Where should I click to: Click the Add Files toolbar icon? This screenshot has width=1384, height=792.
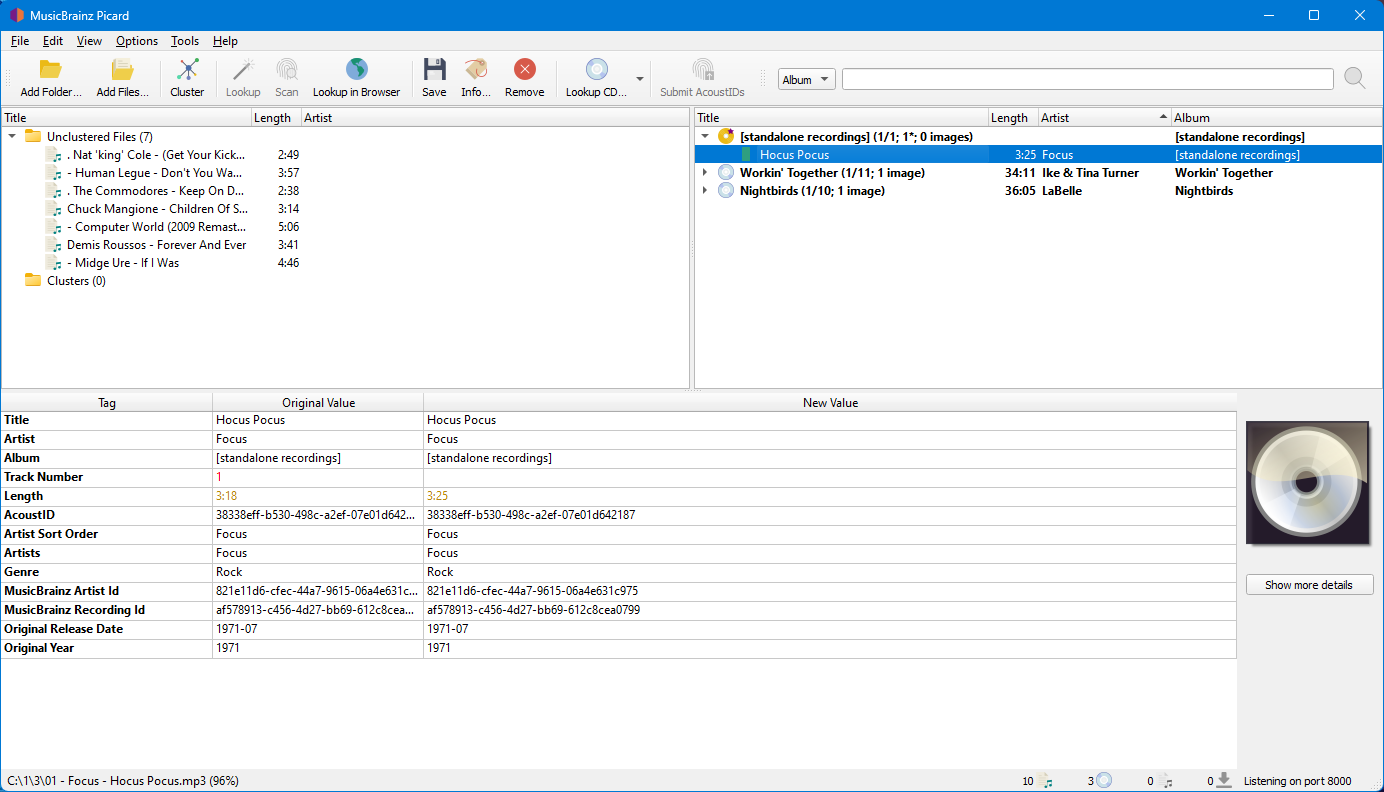[122, 69]
